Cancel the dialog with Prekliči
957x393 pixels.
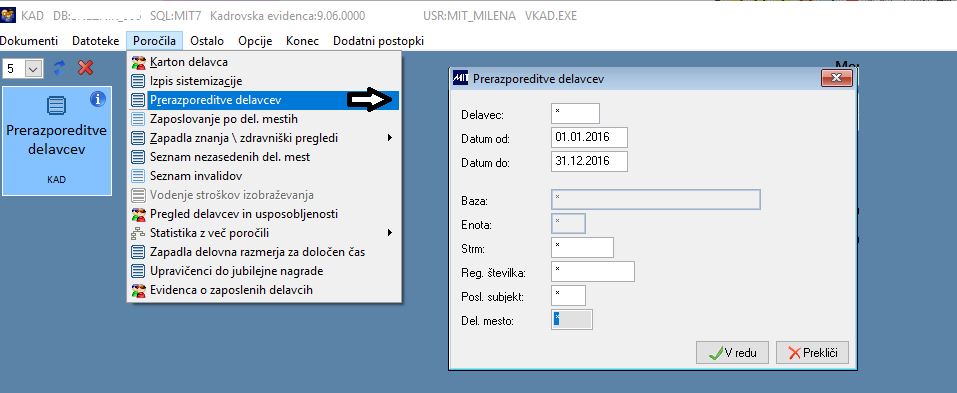click(x=812, y=353)
